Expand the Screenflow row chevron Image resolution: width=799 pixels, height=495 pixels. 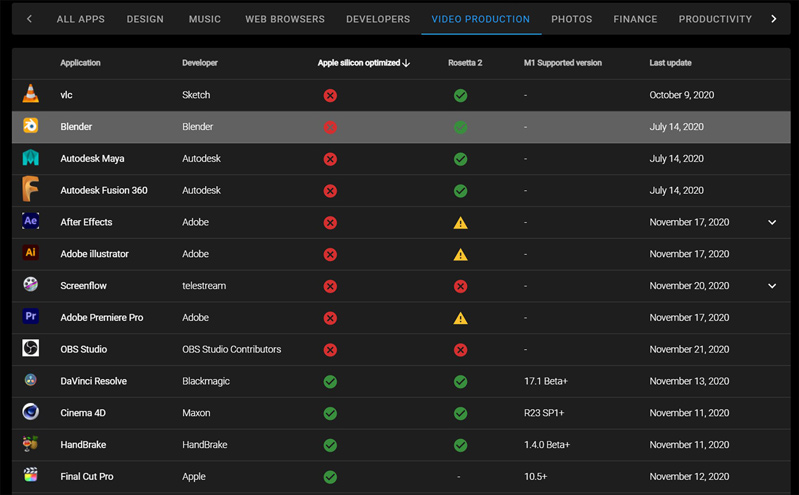pos(772,286)
